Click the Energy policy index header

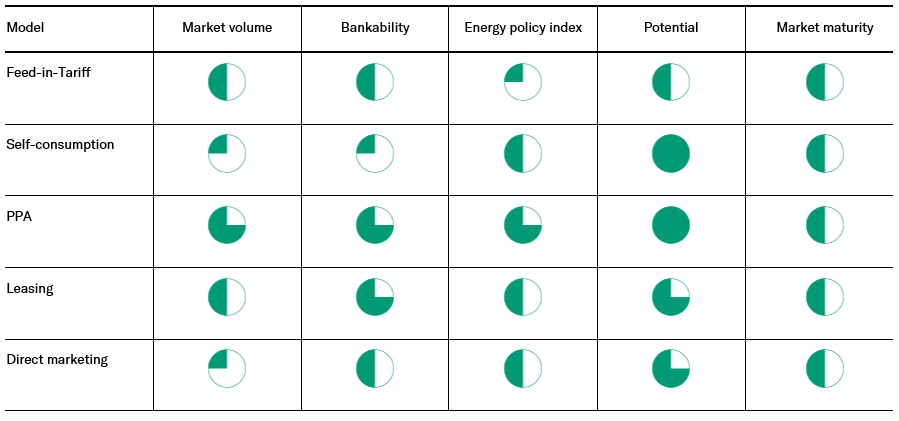click(523, 28)
